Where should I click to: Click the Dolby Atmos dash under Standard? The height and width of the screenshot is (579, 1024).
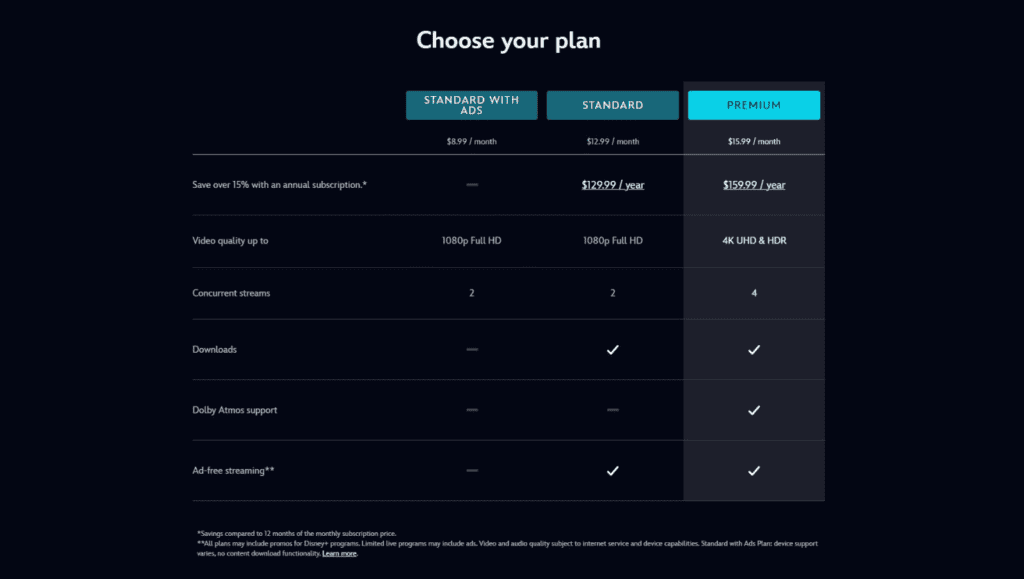(612, 409)
